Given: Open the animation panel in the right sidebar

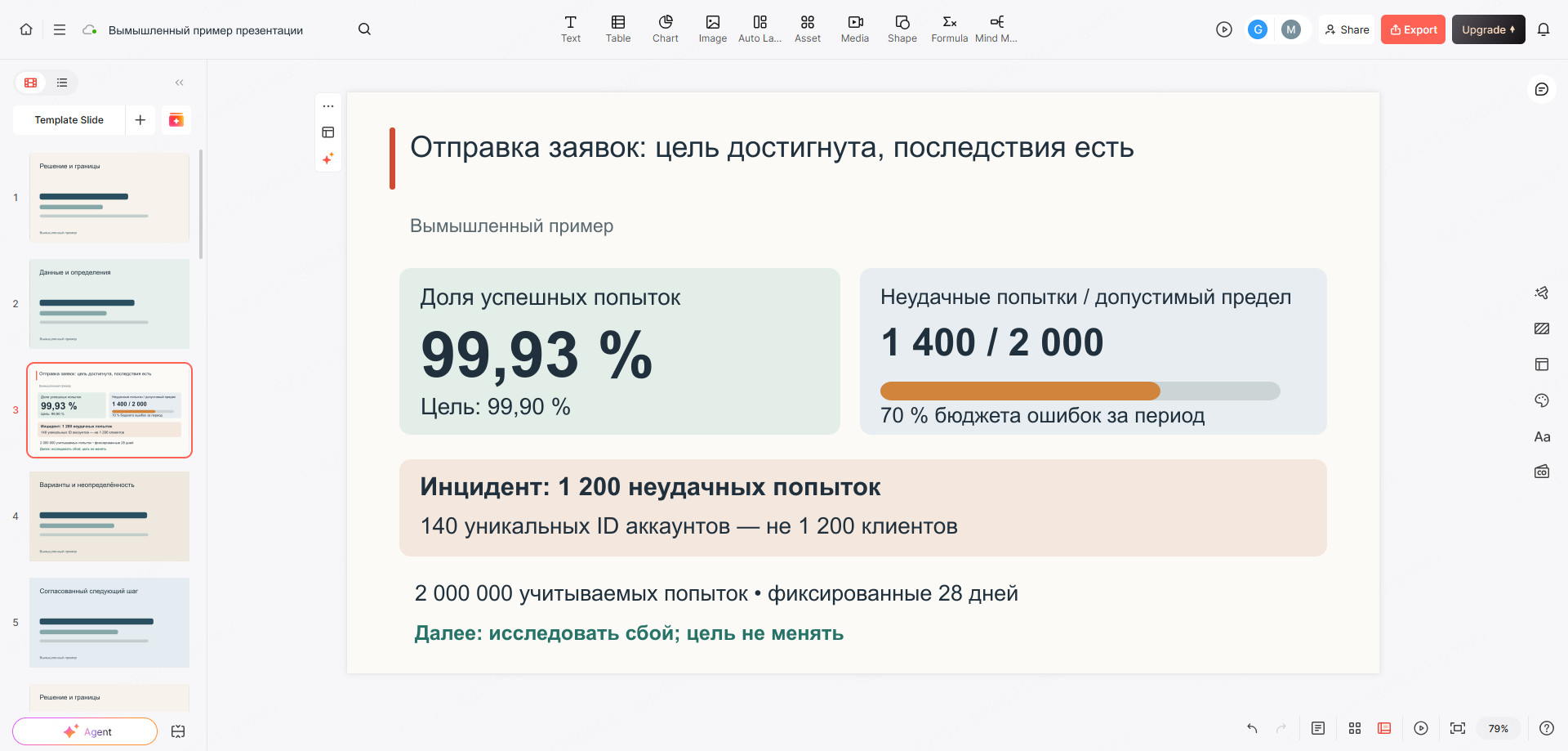Looking at the screenshot, I should click(1542, 293).
